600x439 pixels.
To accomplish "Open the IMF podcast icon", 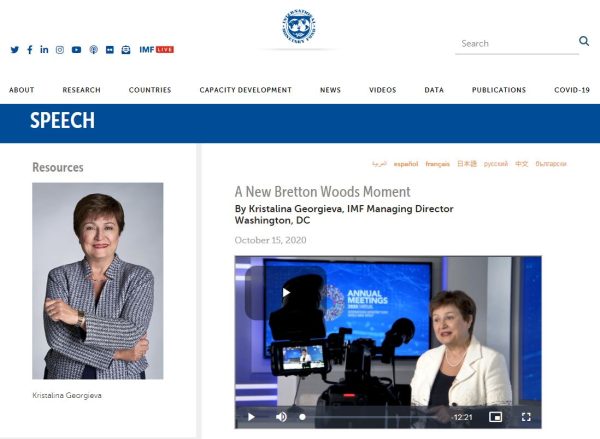I will [93, 50].
